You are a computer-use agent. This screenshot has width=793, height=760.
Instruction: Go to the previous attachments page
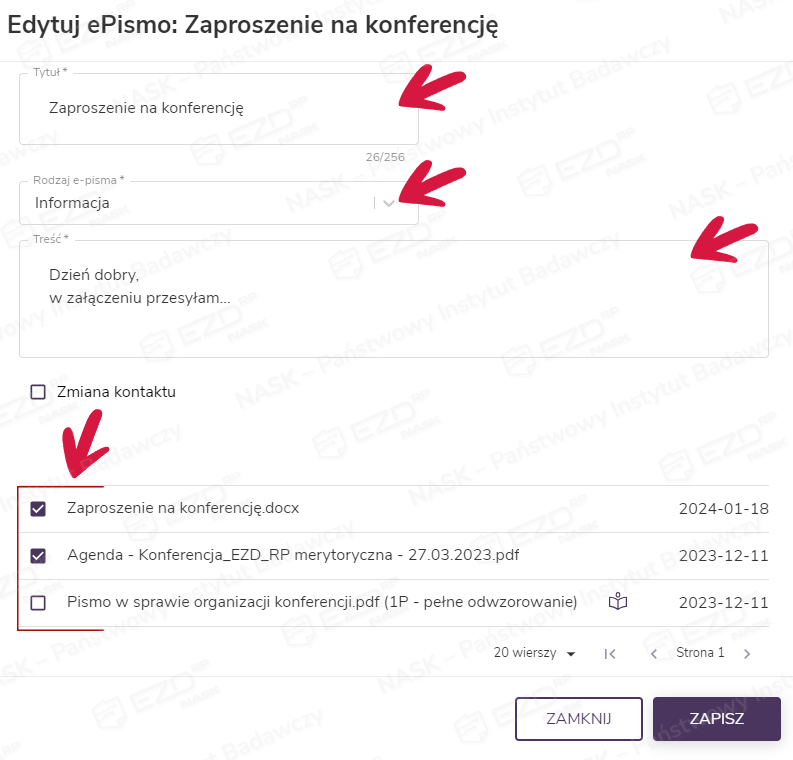654,654
